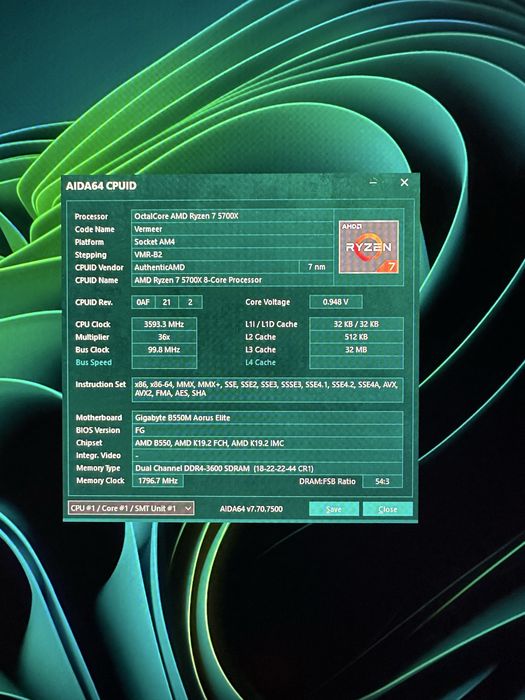Click the Motherboard value Gigabyte B550M Aorus Elite
The image size is (525, 700).
(267, 418)
